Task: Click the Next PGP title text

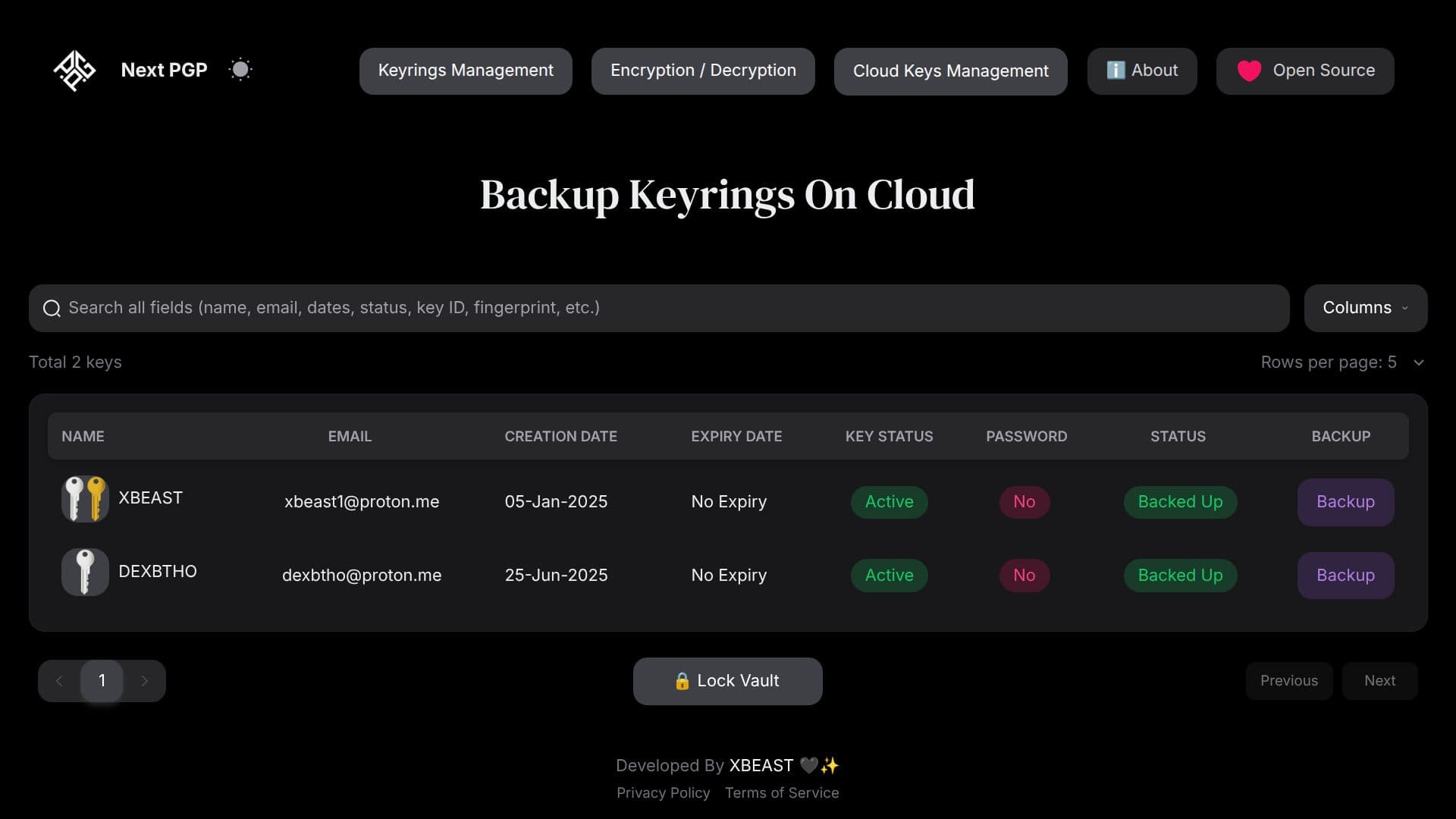Action: [x=164, y=70]
